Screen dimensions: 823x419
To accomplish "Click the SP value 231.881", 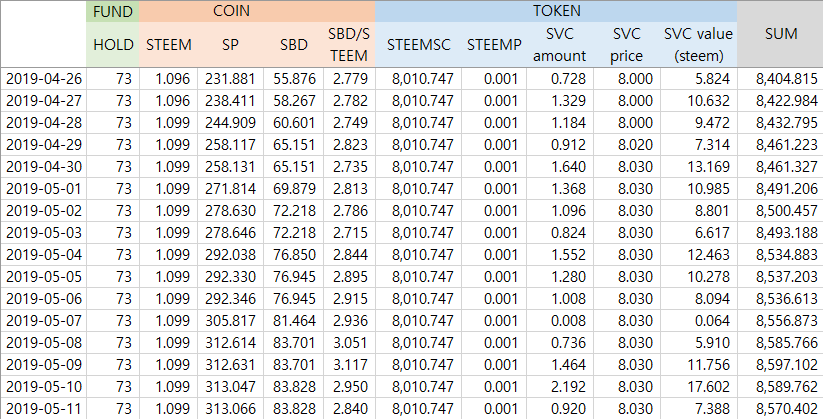I will coord(231,77).
